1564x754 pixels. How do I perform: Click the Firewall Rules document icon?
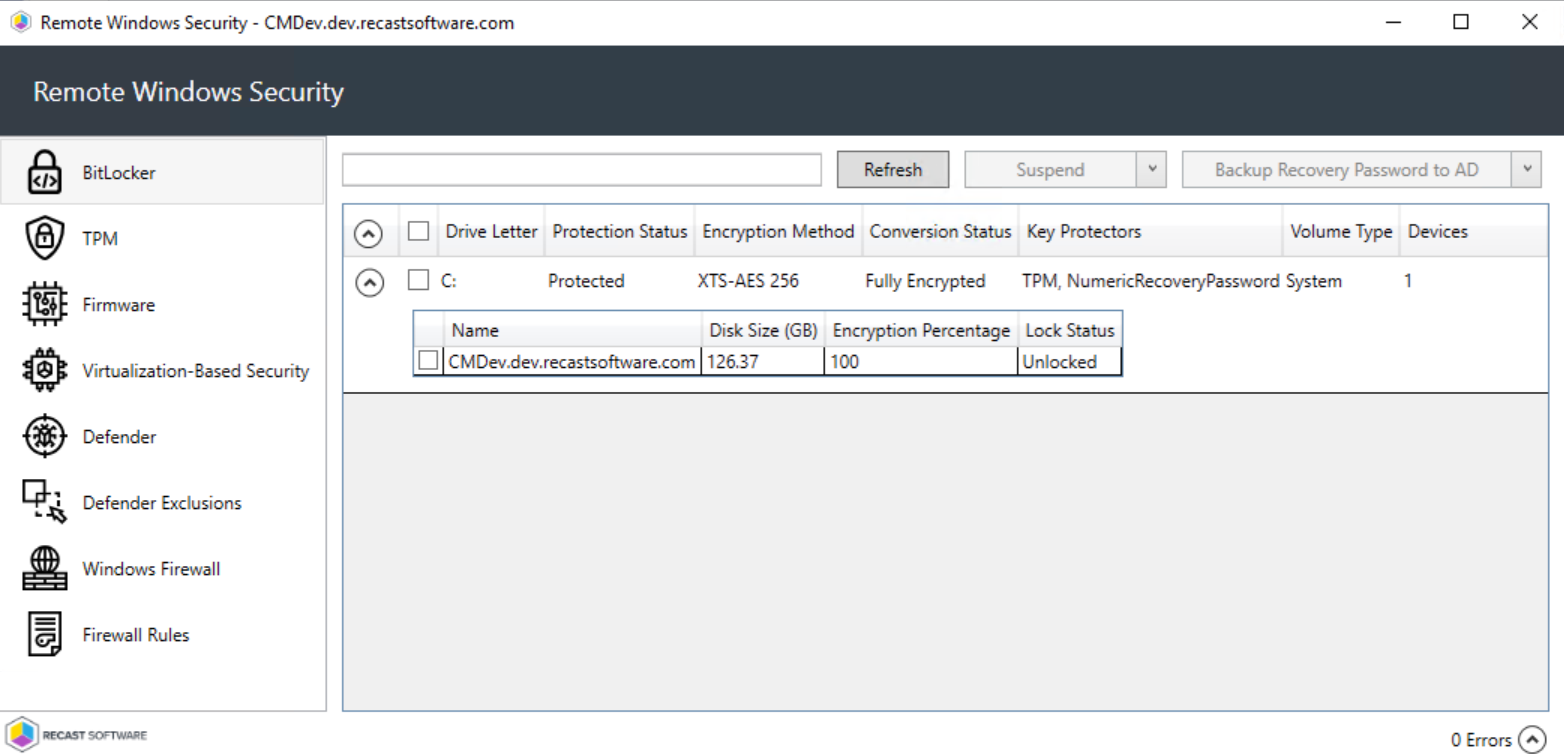point(44,634)
